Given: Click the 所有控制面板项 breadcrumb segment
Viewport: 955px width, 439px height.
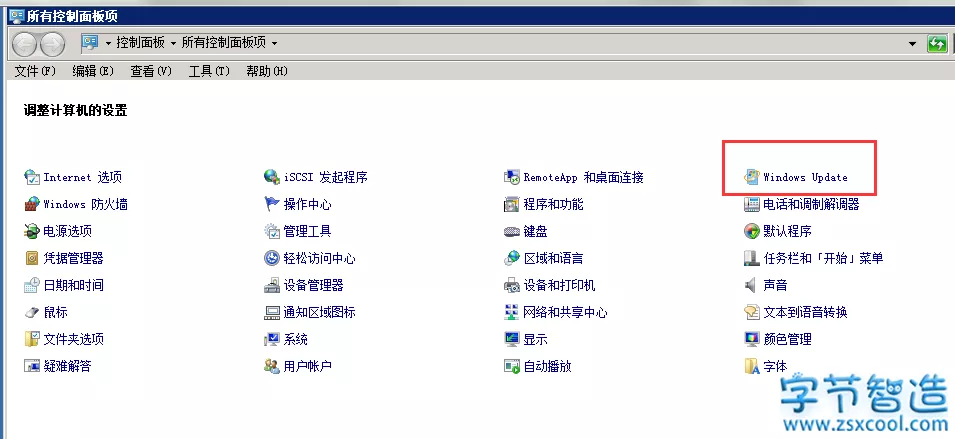Looking at the screenshot, I should point(224,43).
